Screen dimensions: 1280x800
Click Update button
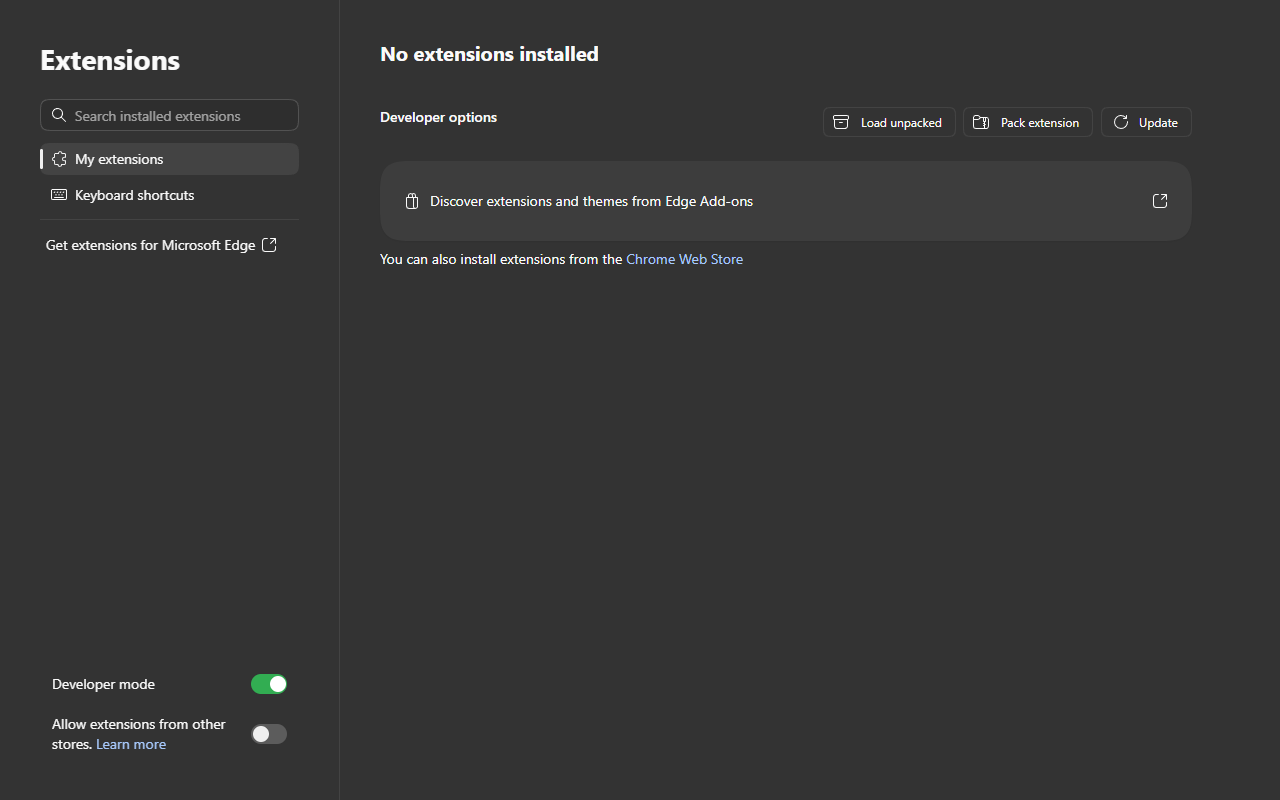coord(1146,122)
